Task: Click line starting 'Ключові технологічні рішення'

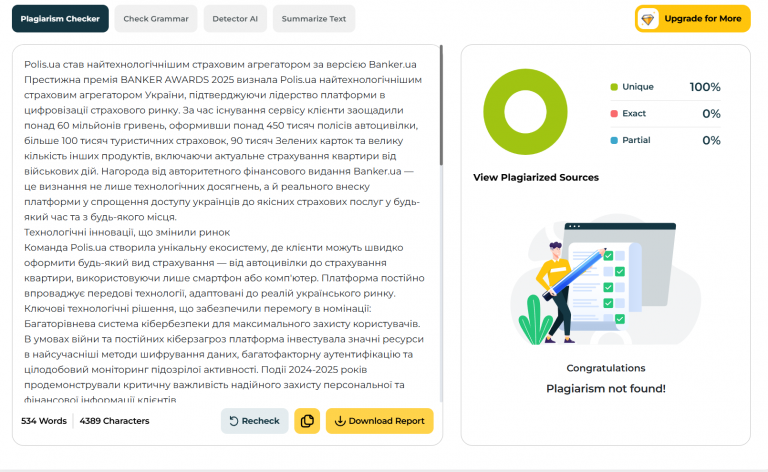Action: click(198, 308)
